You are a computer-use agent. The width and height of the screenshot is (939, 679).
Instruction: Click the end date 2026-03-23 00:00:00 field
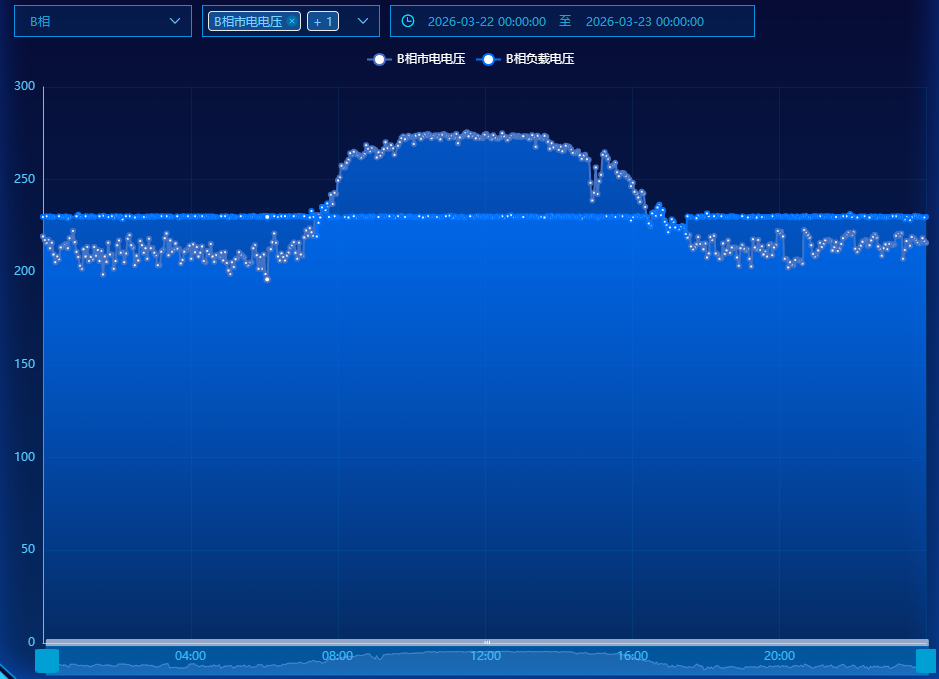point(644,21)
